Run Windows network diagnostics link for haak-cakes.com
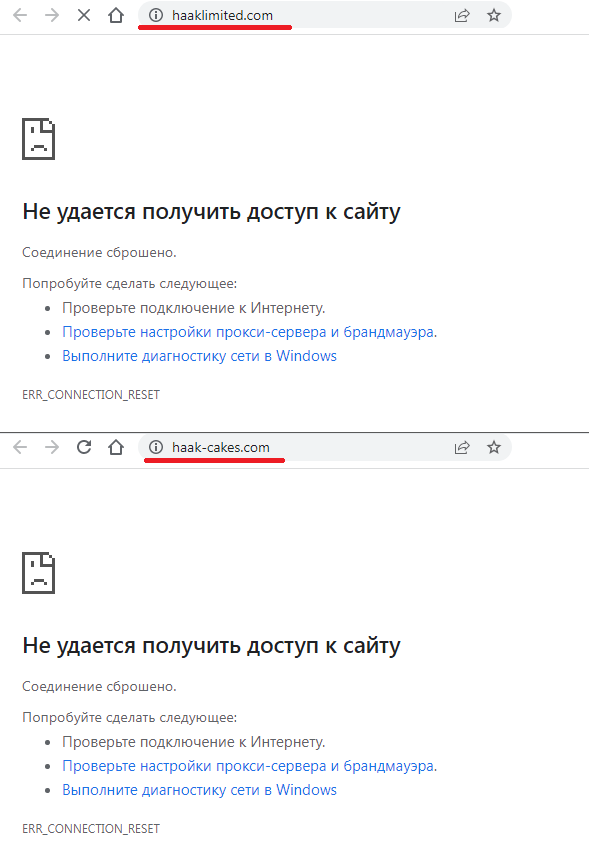589x848 pixels. (x=199, y=790)
